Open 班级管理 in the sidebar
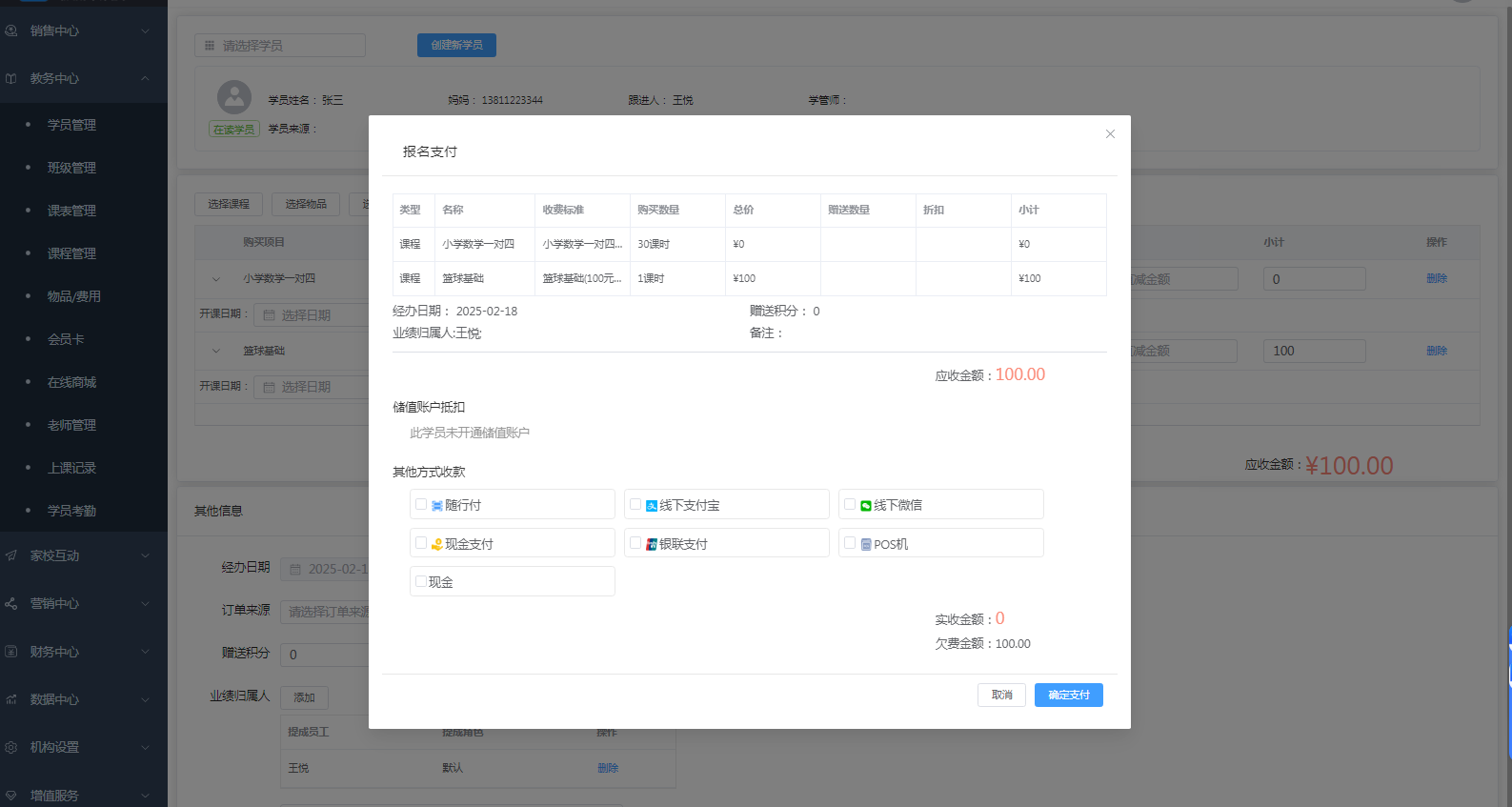This screenshot has width=1512, height=807. click(71, 168)
